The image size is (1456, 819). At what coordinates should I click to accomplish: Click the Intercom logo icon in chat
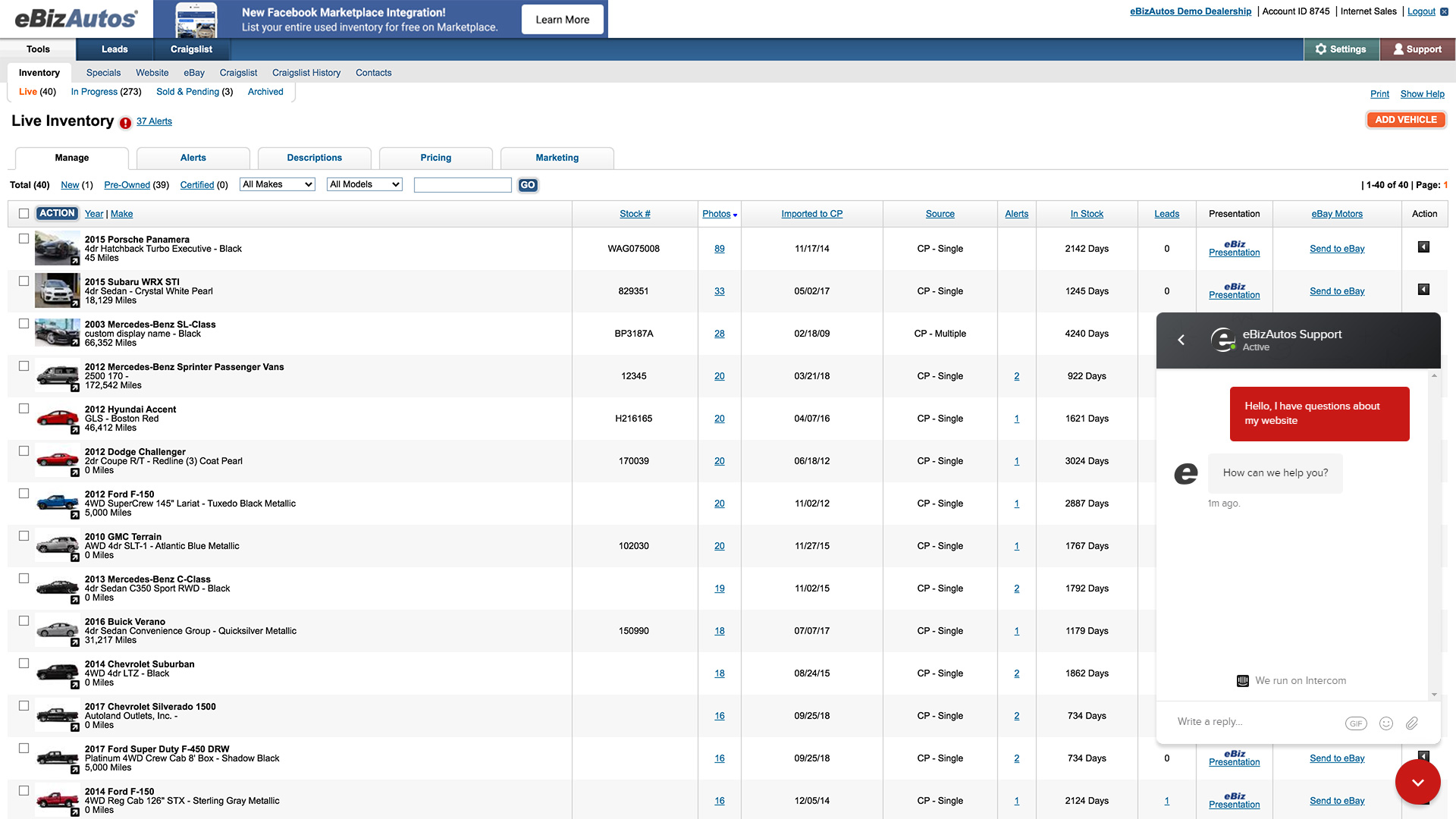(1242, 681)
